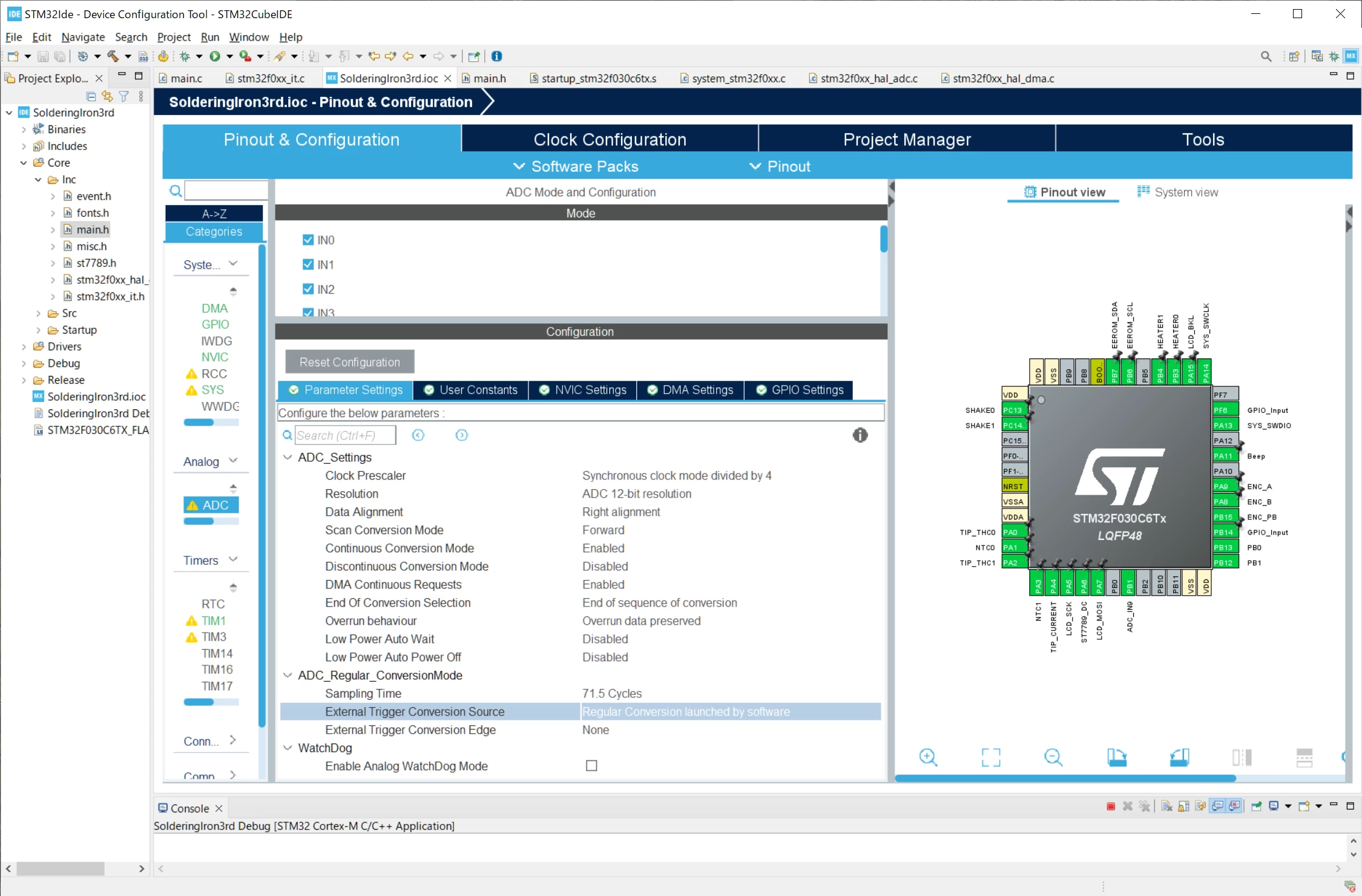
Task: Click the Mode panel vertical scrollbar
Action: [x=884, y=239]
